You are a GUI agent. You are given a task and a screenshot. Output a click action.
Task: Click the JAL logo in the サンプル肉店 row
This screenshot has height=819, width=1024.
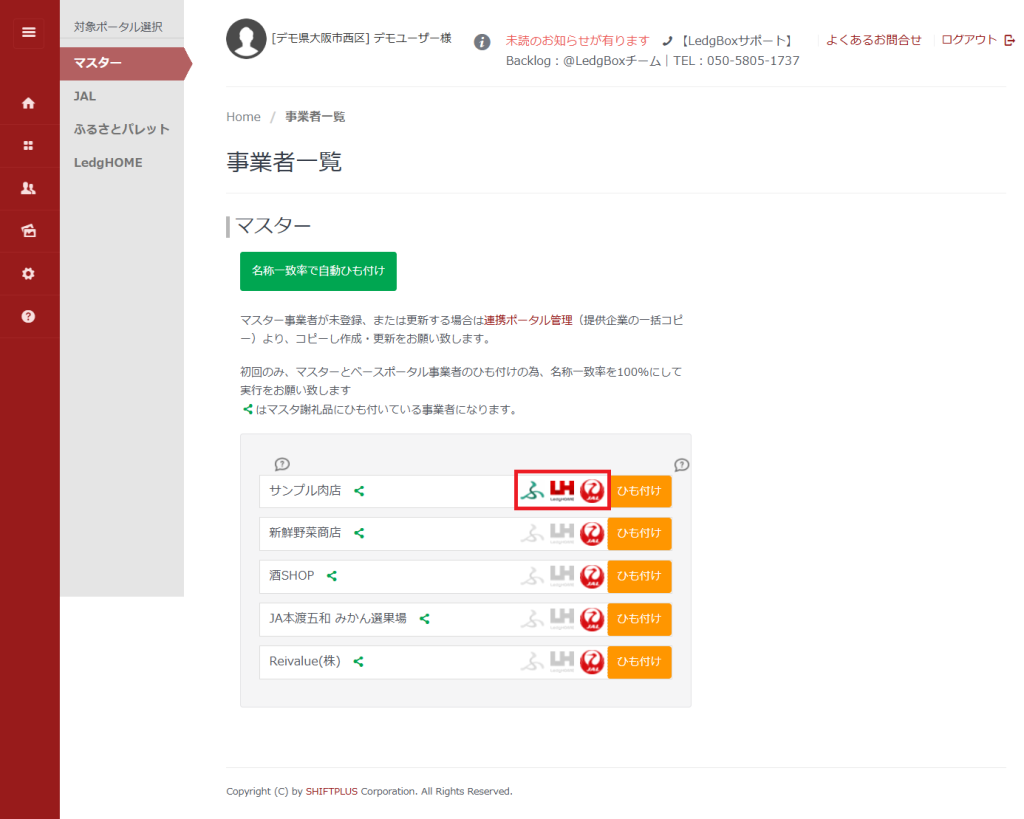[592, 491]
